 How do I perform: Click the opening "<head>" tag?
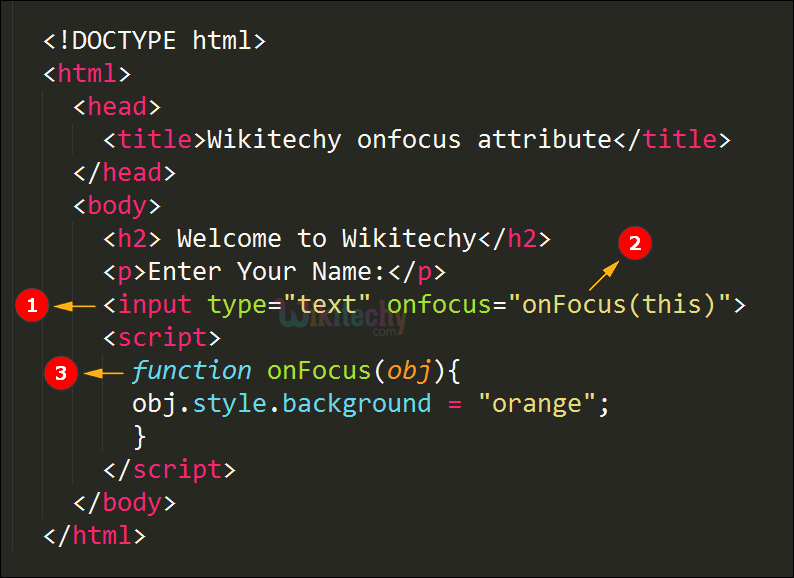(x=117, y=106)
